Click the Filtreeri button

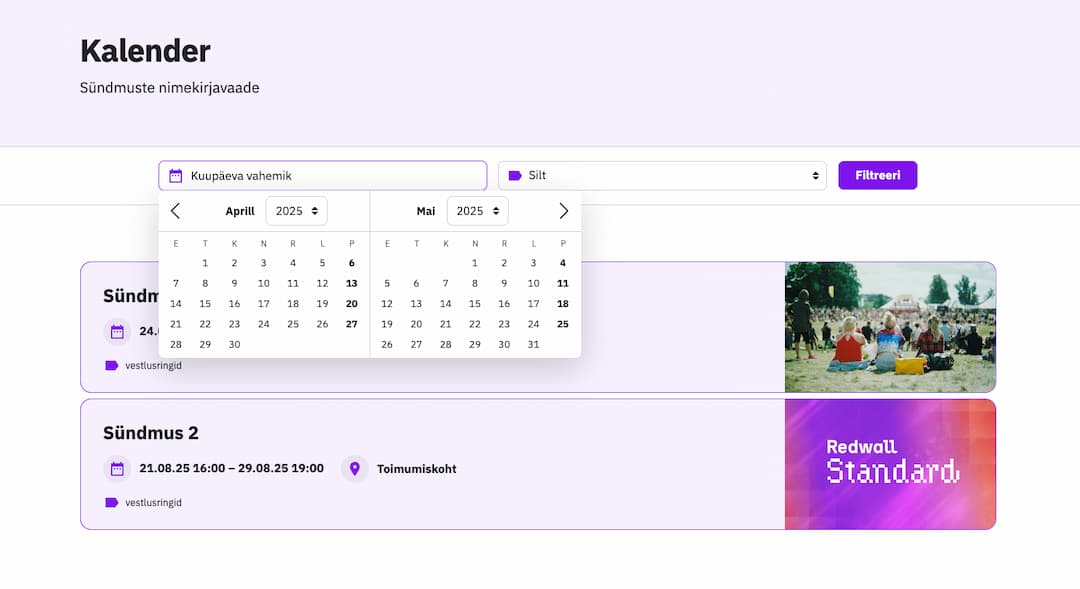[x=878, y=175]
